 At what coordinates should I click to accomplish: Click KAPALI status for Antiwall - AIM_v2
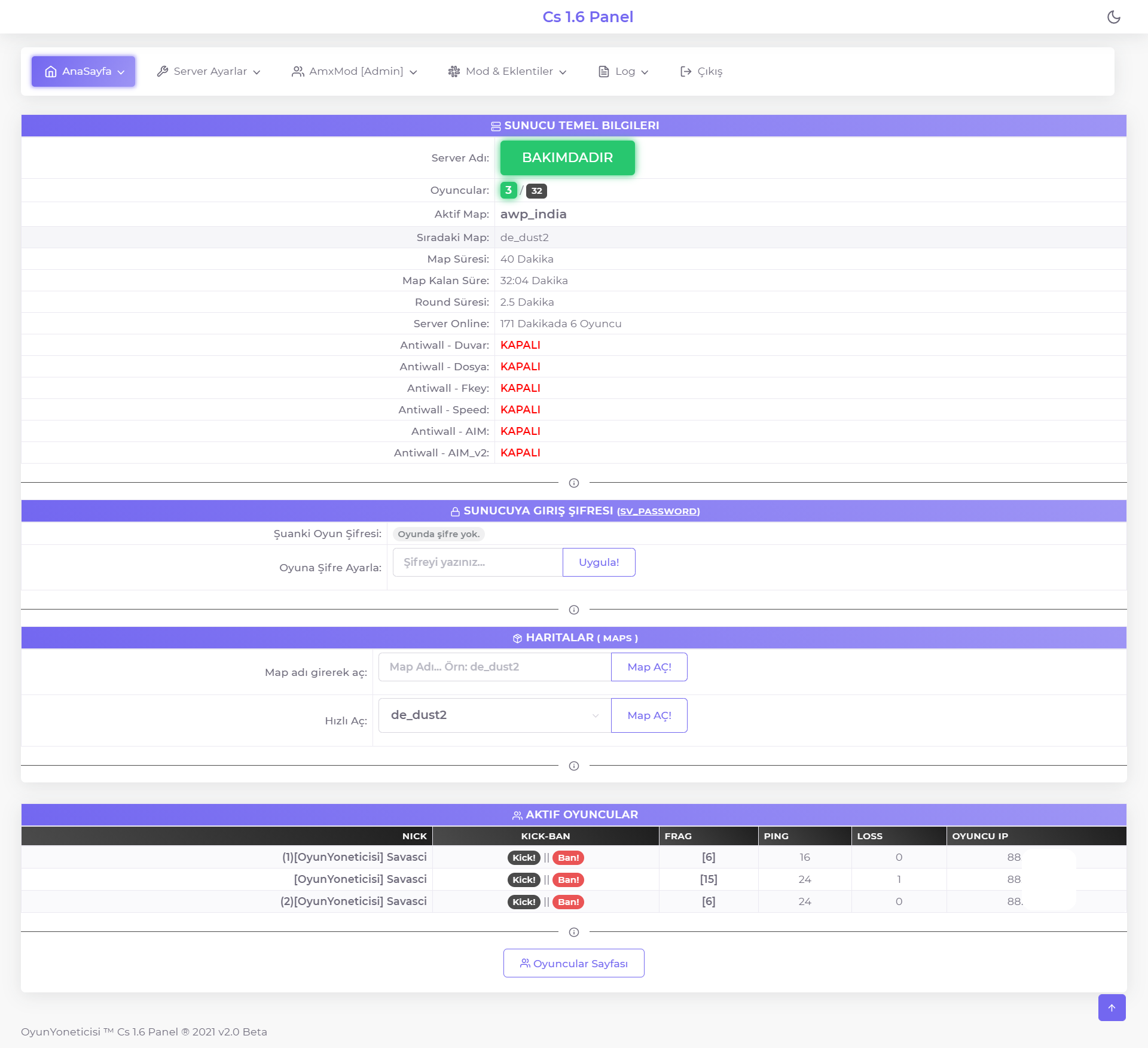(520, 453)
